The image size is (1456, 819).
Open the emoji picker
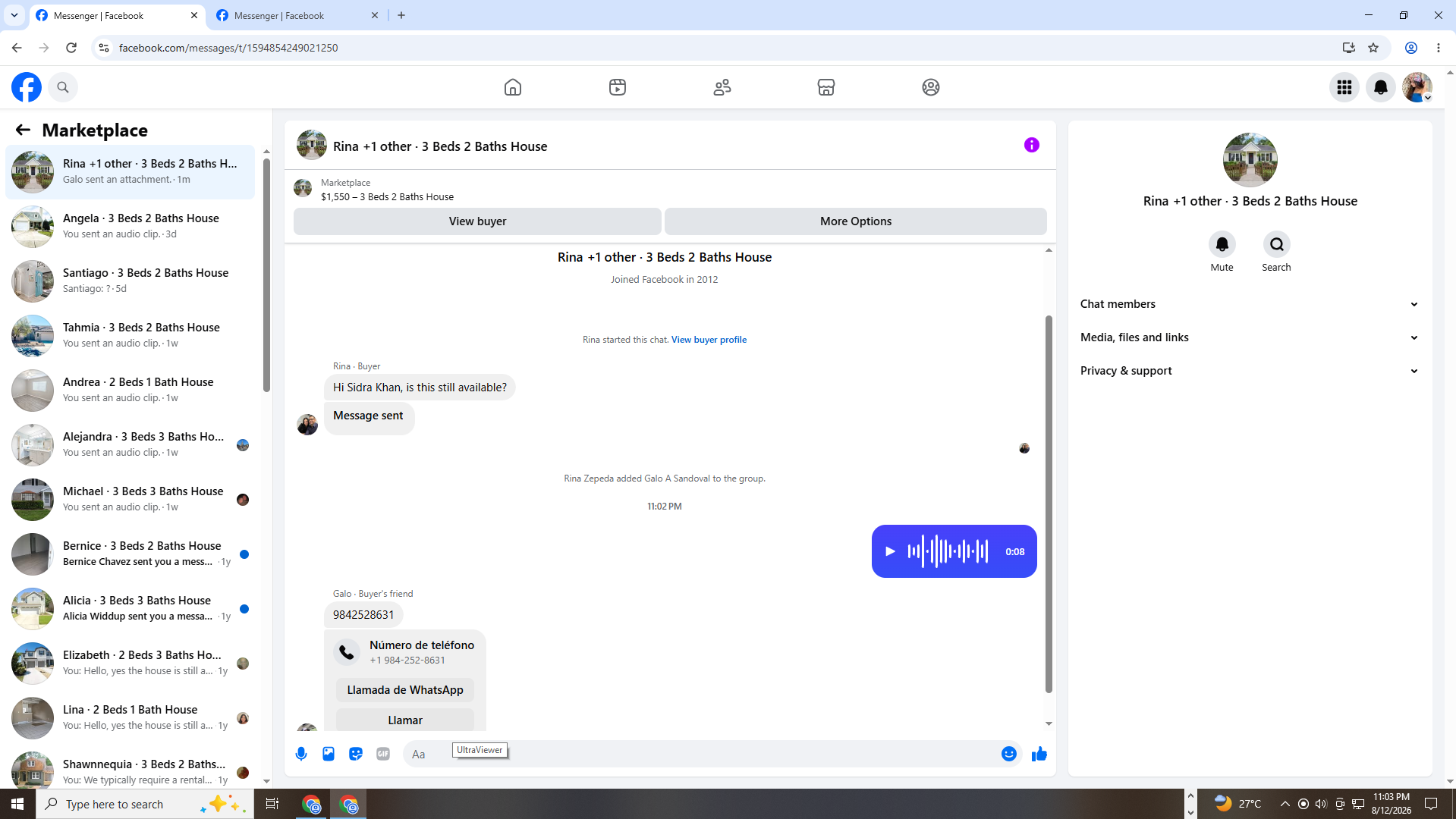click(x=1009, y=754)
